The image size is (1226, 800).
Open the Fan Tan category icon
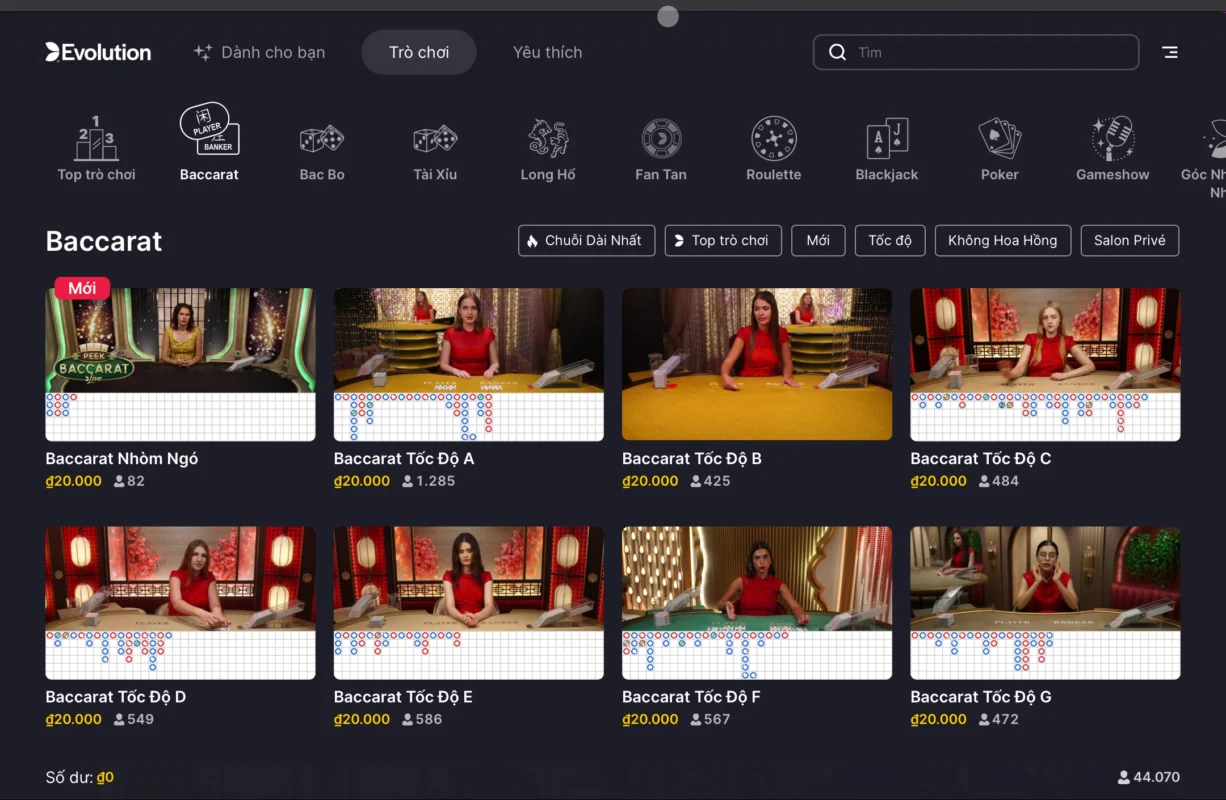[x=661, y=140]
